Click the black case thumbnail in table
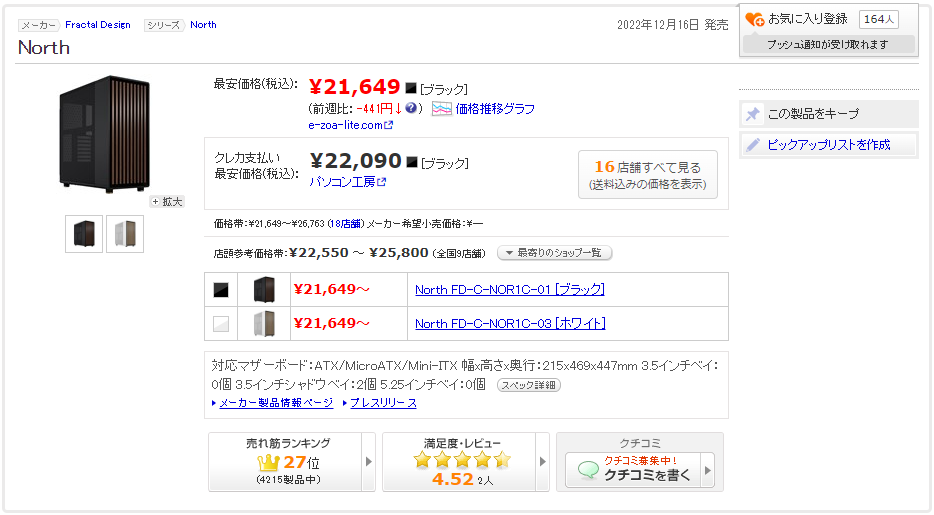Viewport: 934px width, 515px height. point(264,290)
